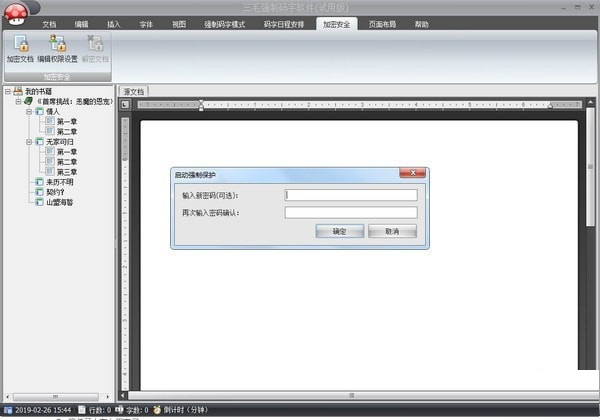Viewport: 600px width, 420px height.
Task: Click the document horizontal scroll left arrow
Action: coord(123,395)
